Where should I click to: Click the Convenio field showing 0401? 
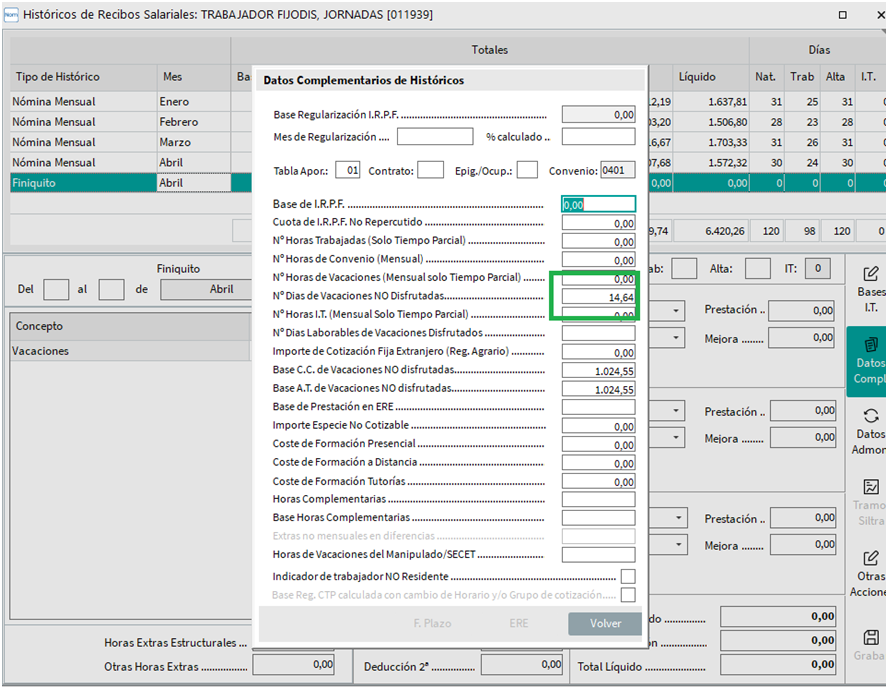click(x=618, y=170)
